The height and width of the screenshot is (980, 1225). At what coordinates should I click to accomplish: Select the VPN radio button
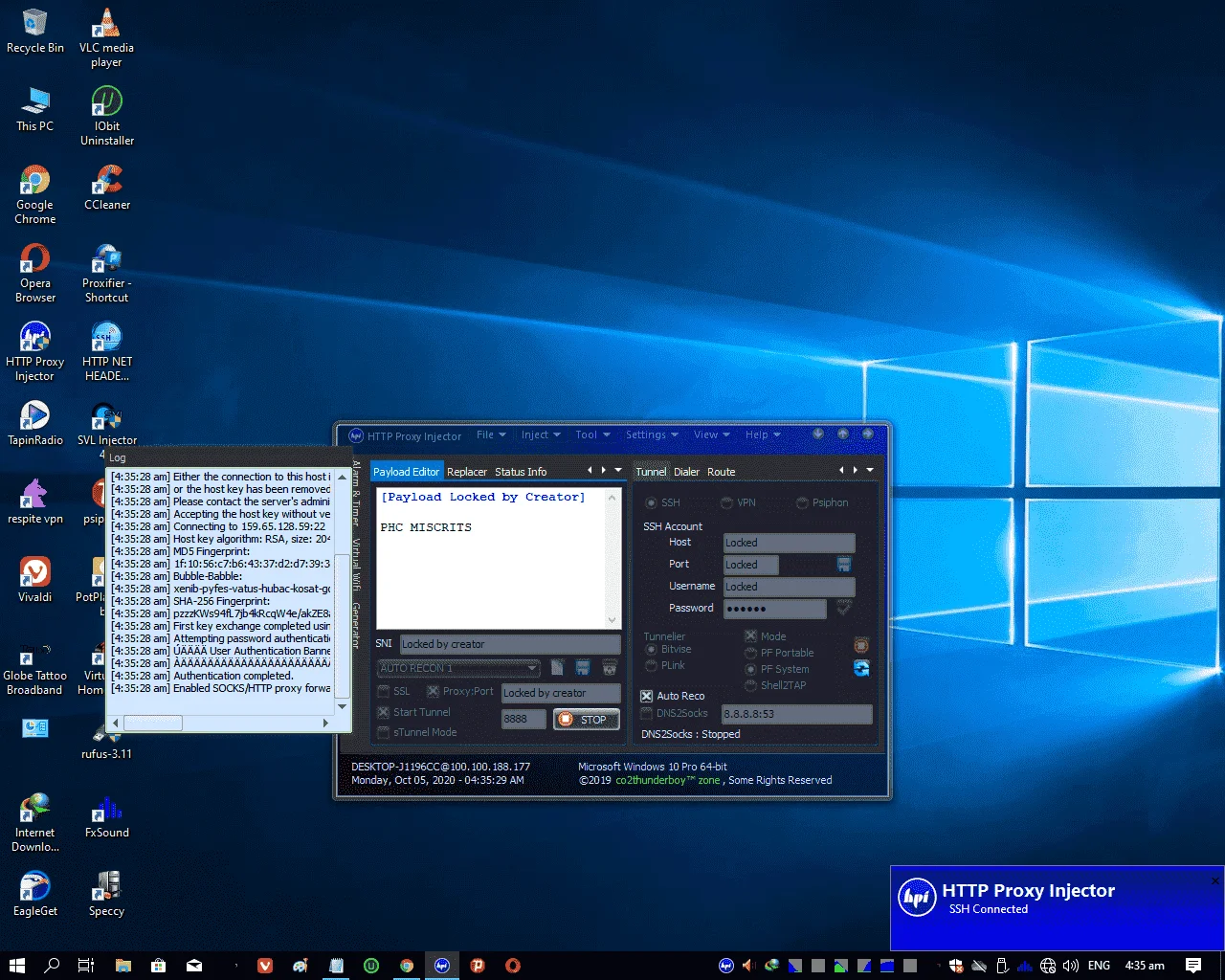pyautogui.click(x=727, y=502)
